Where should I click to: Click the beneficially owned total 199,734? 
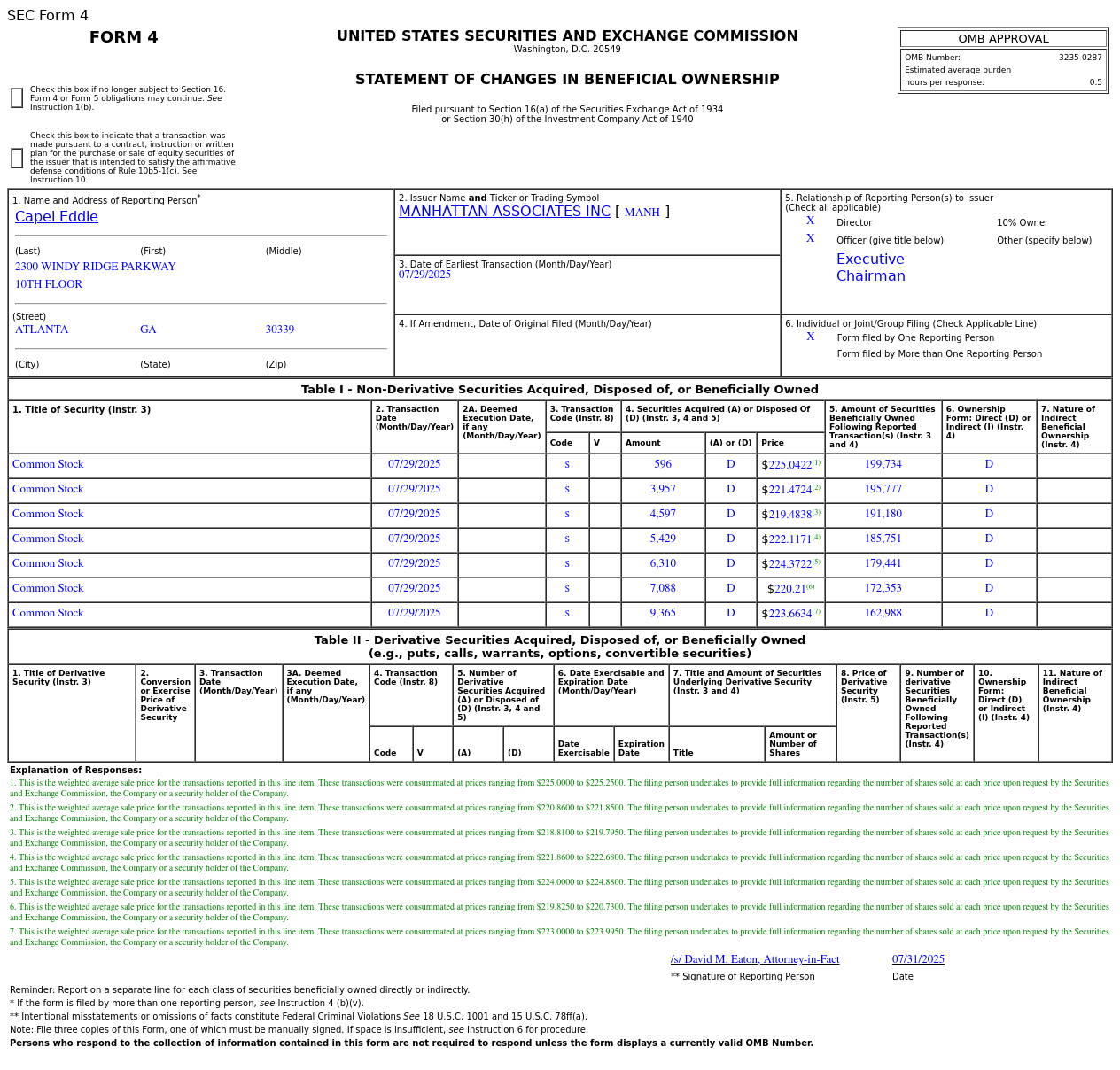coord(883,464)
